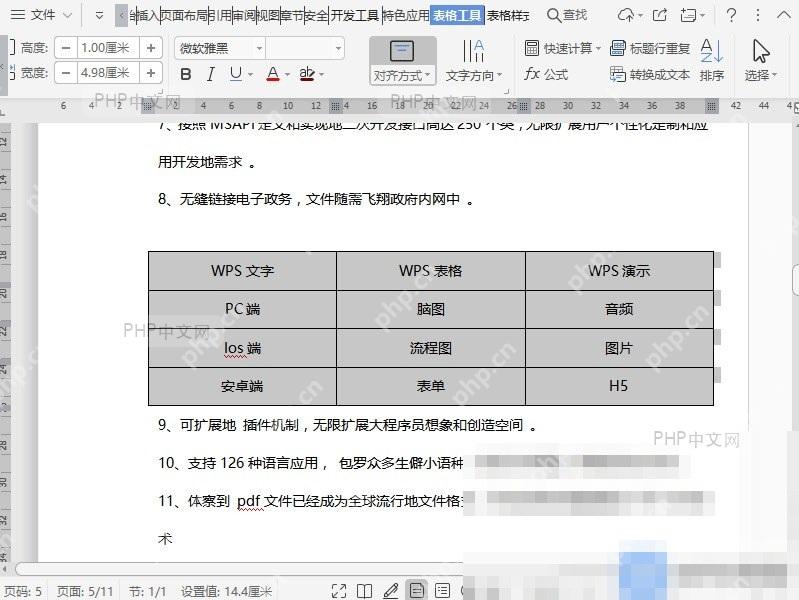Image resolution: width=799 pixels, height=600 pixels.
Task: Click status bar 节: 1/1
Action: (147, 591)
